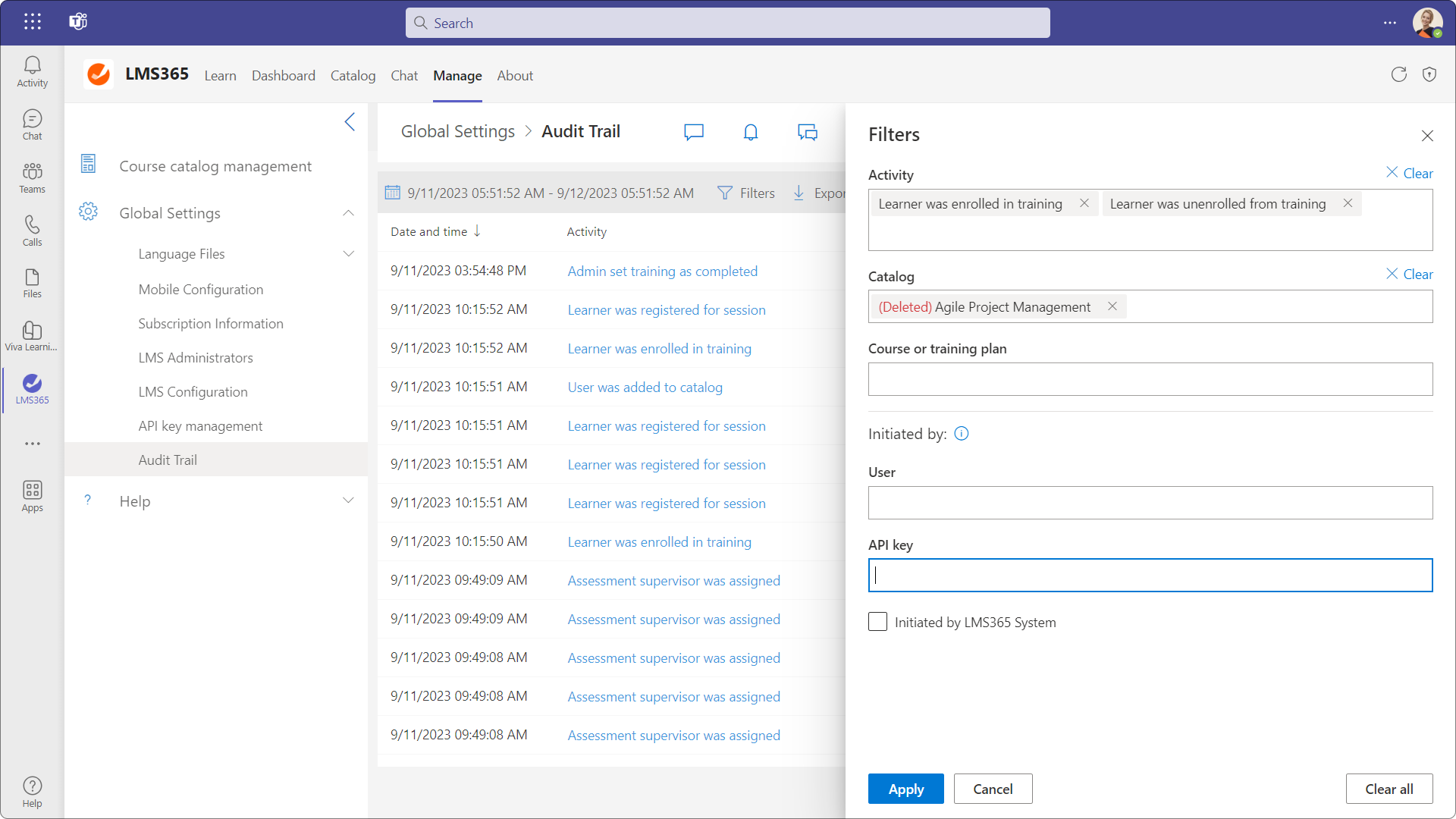The height and width of the screenshot is (819, 1456).
Task: Open Subscription Information
Action: (x=211, y=323)
